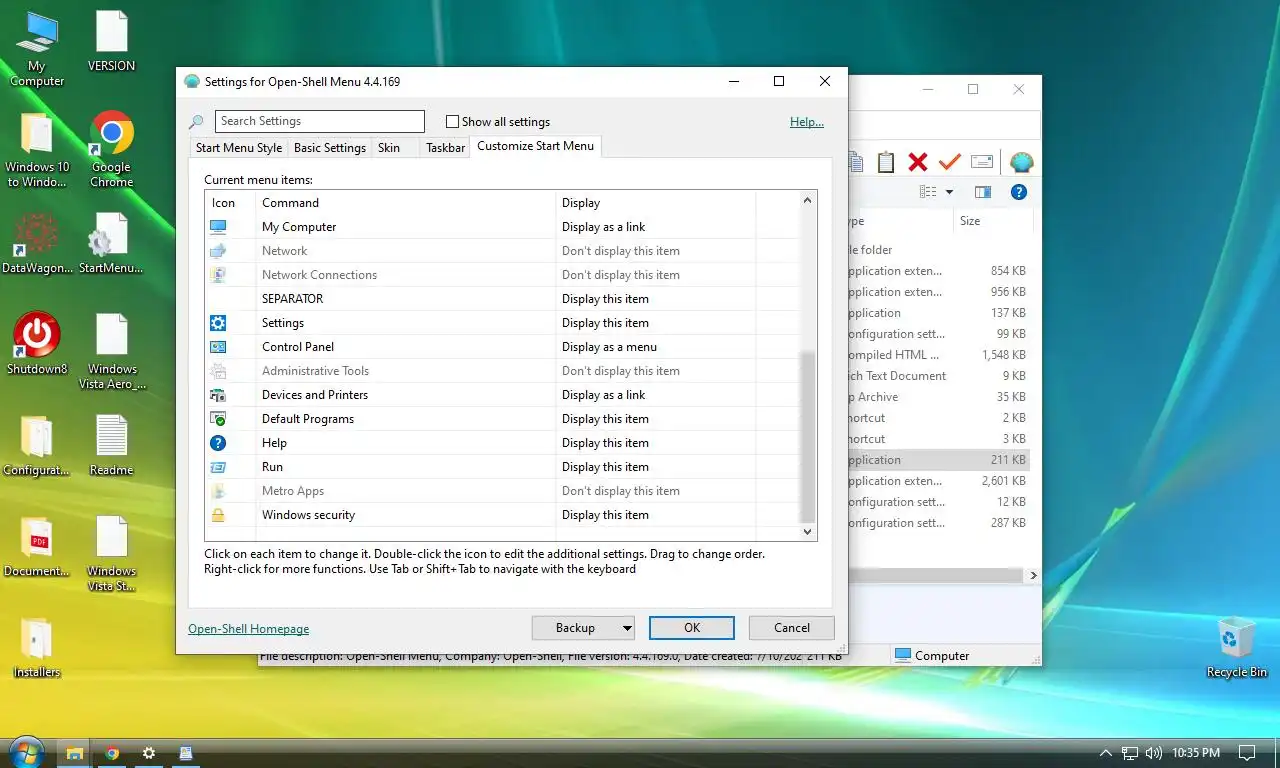Open the Help... link
The height and width of the screenshot is (768, 1280).
[x=807, y=122]
